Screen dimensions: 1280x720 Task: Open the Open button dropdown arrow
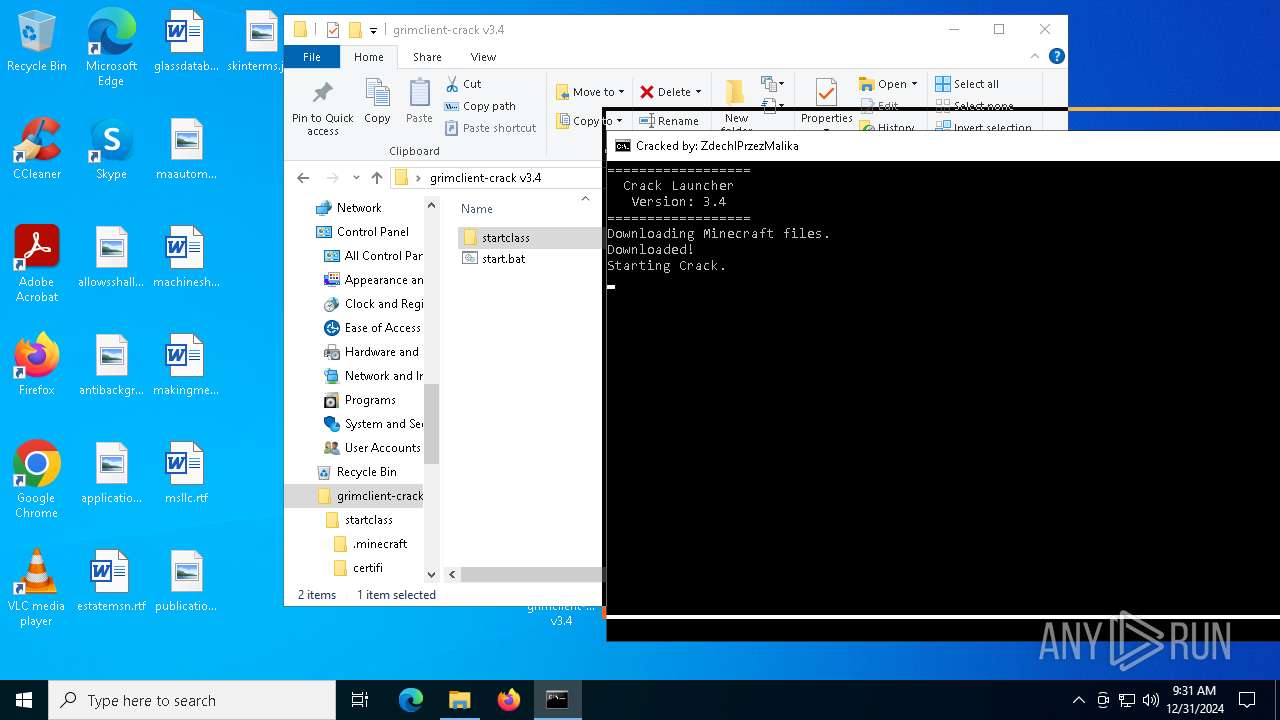point(914,84)
